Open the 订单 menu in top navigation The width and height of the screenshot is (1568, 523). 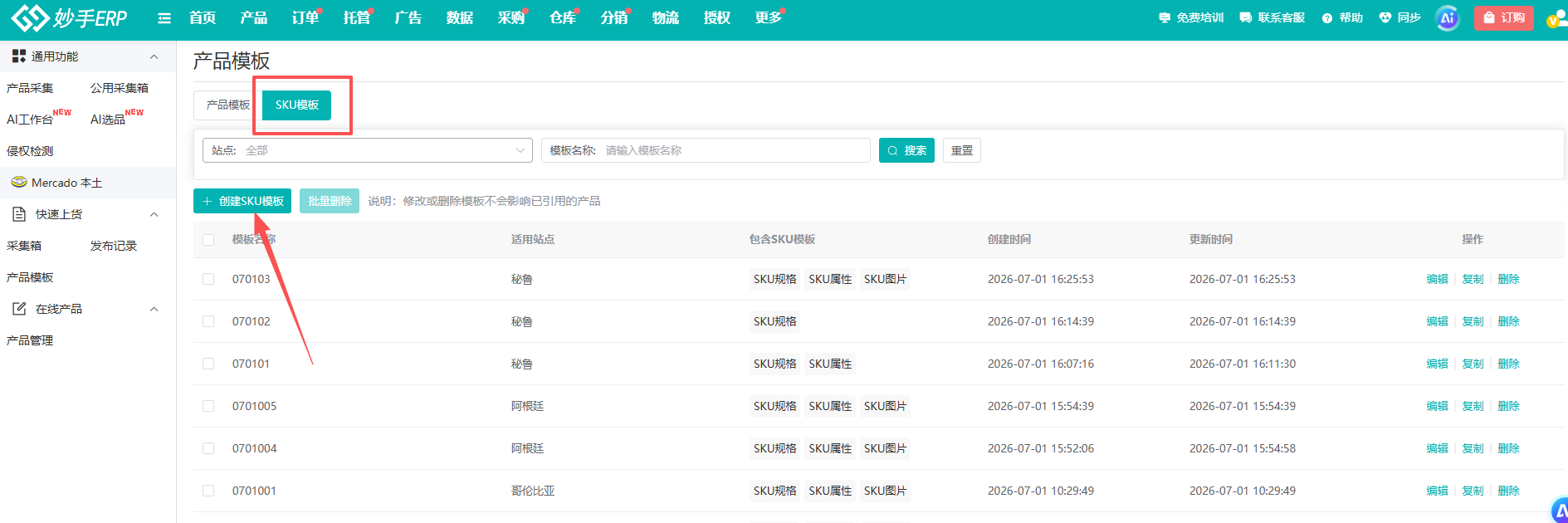tap(305, 17)
